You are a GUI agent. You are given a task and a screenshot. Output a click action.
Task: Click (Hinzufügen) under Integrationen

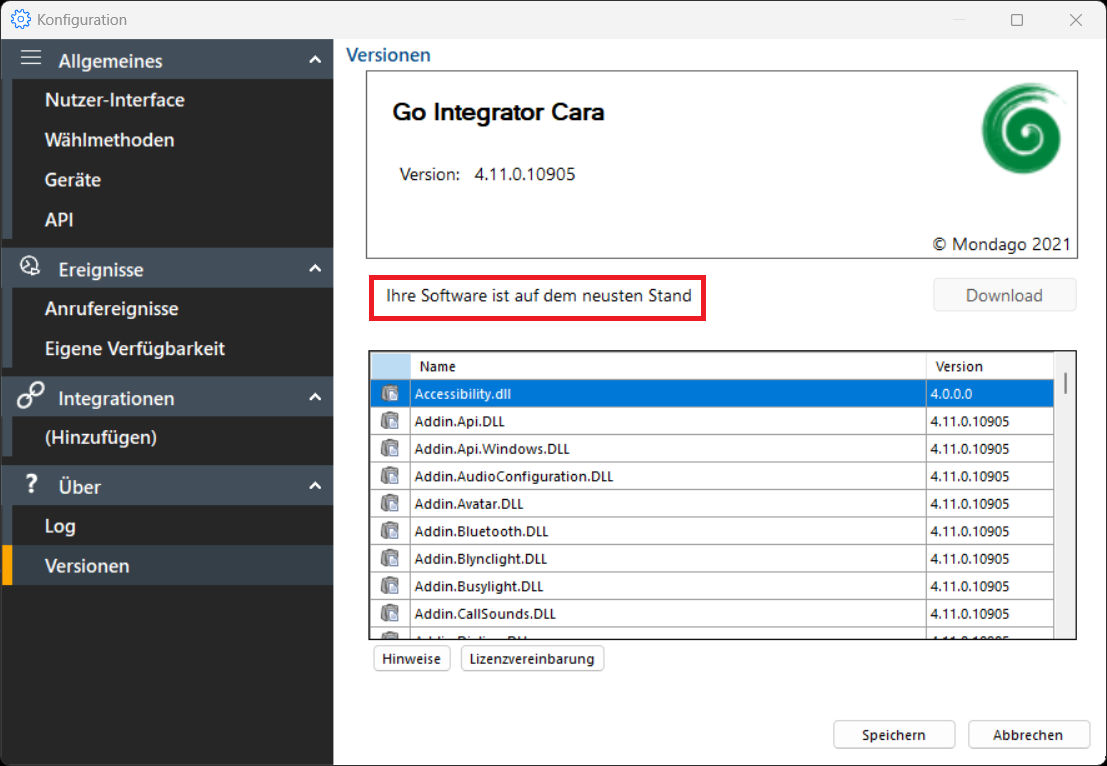172,438
